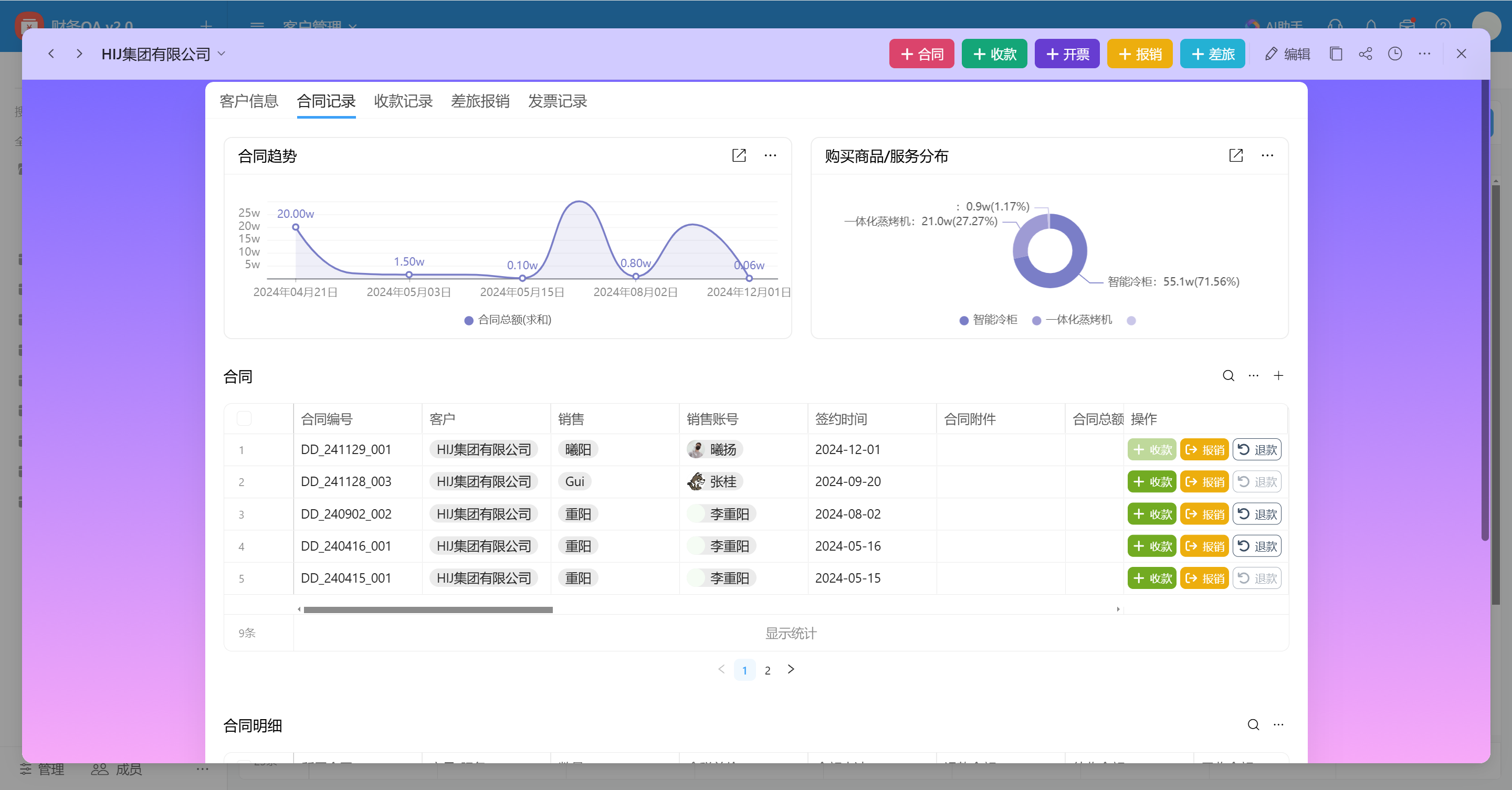Click 张桂 sales account tag
Viewport: 1512px width, 790px height.
tap(715, 482)
